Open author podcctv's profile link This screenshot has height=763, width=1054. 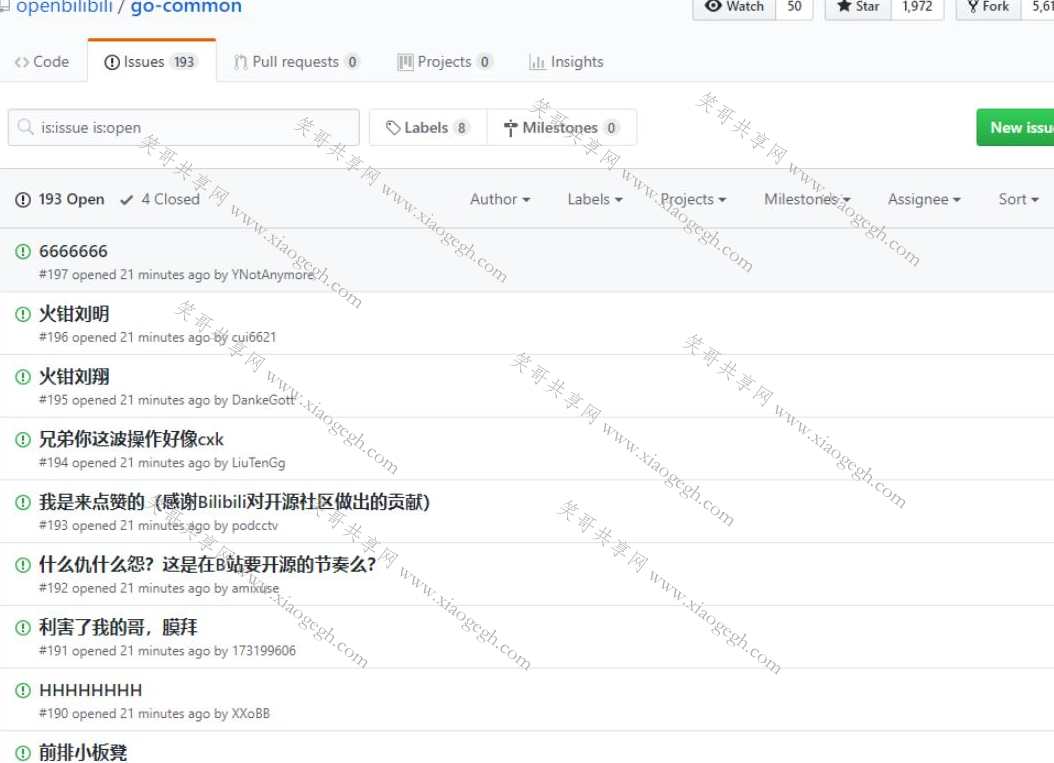pyautogui.click(x=255, y=526)
